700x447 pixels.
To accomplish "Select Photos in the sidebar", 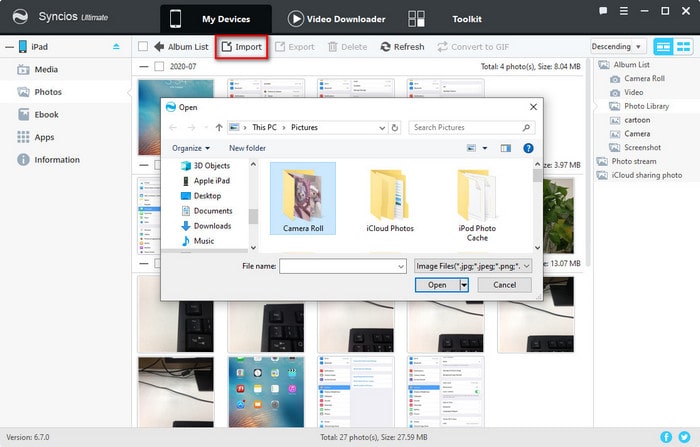I will point(48,92).
